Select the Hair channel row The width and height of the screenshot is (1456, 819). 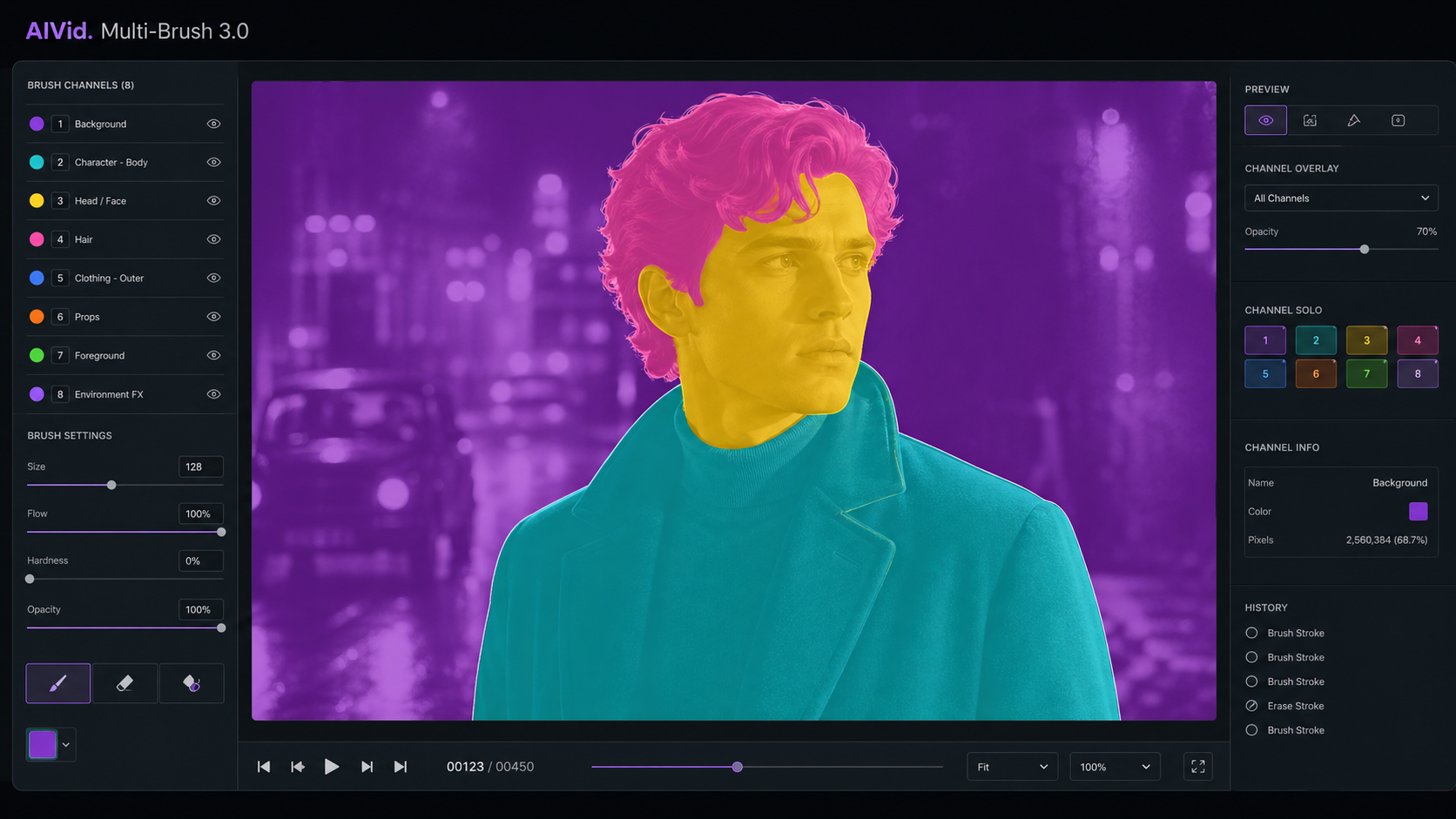(125, 239)
